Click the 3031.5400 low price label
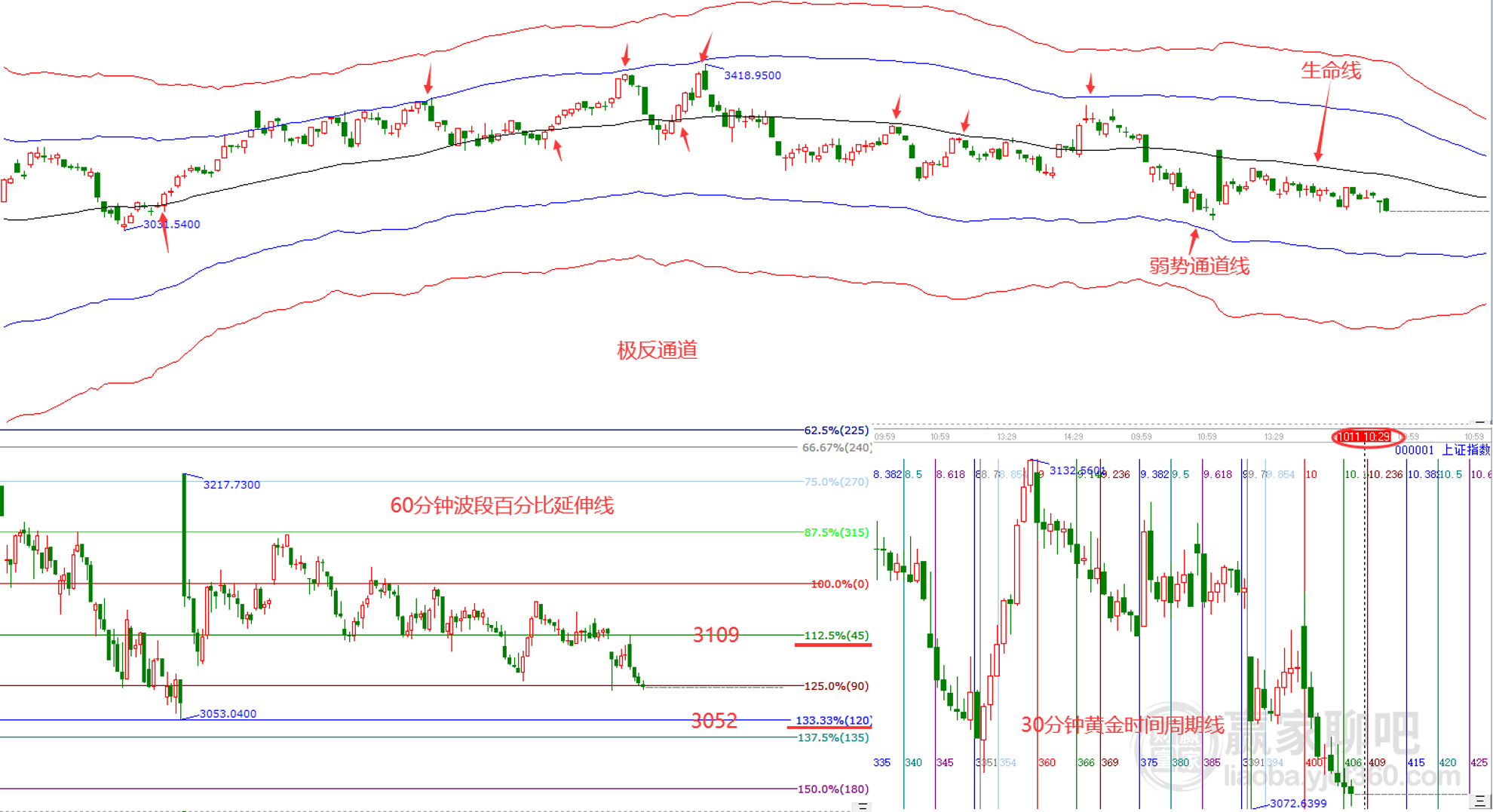The width and height of the screenshot is (1493, 812). coord(172,224)
